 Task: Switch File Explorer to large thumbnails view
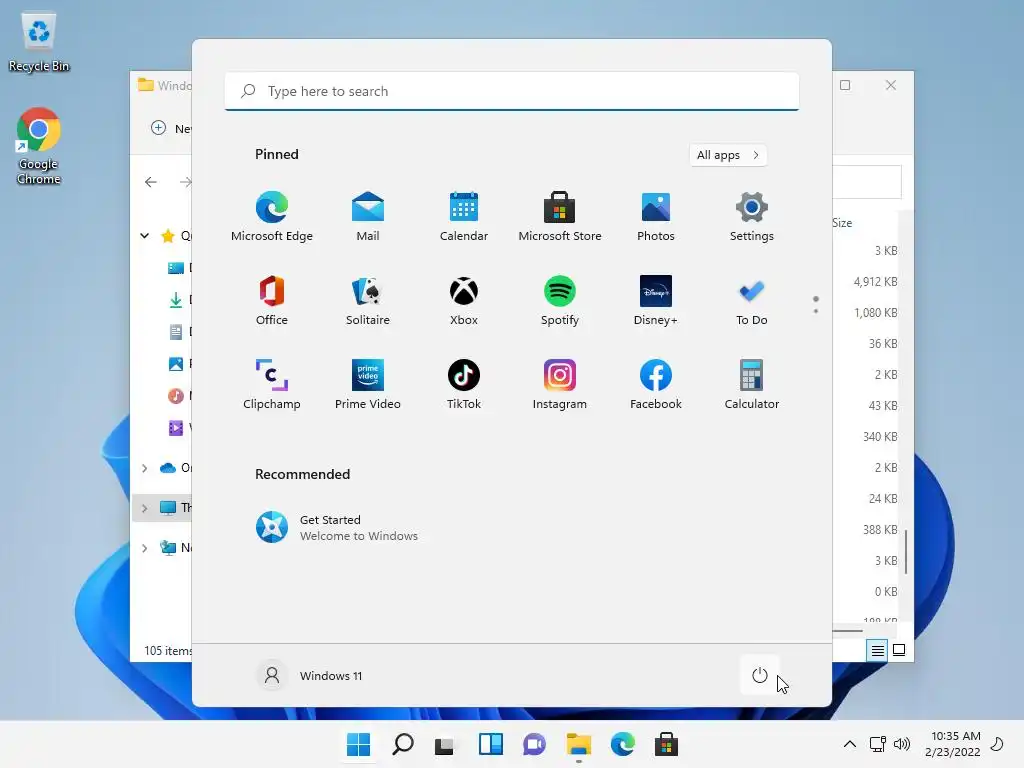point(899,650)
